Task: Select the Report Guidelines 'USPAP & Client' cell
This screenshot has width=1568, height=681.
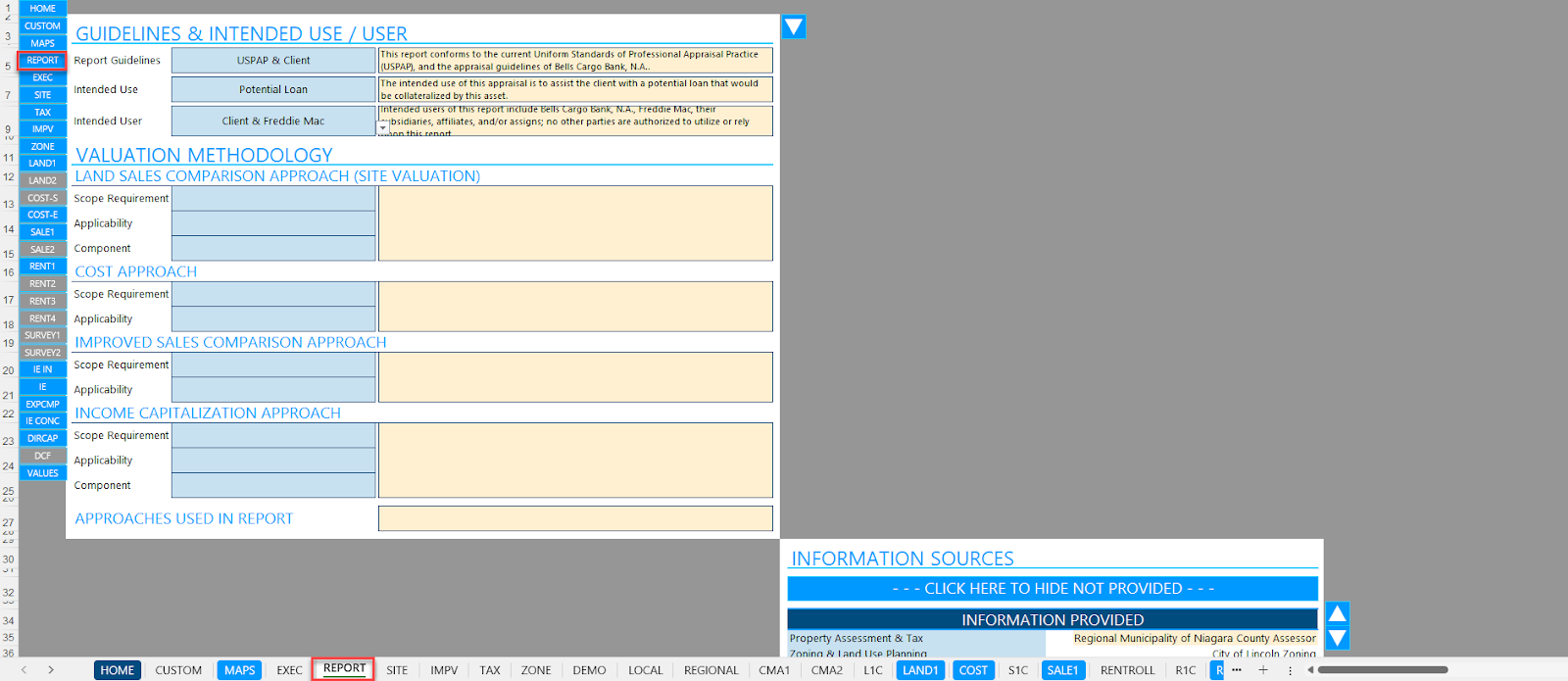Action: [273, 61]
